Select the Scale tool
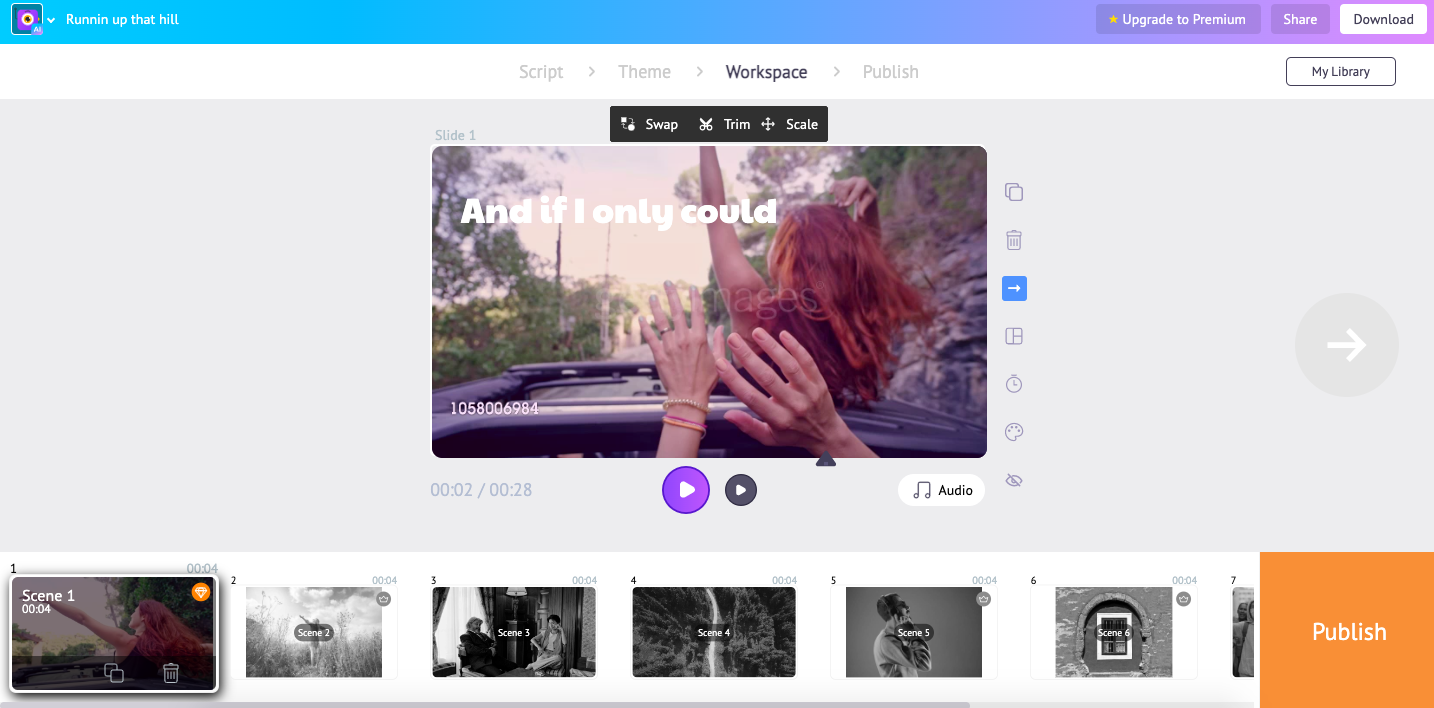The width and height of the screenshot is (1434, 708). click(x=790, y=123)
